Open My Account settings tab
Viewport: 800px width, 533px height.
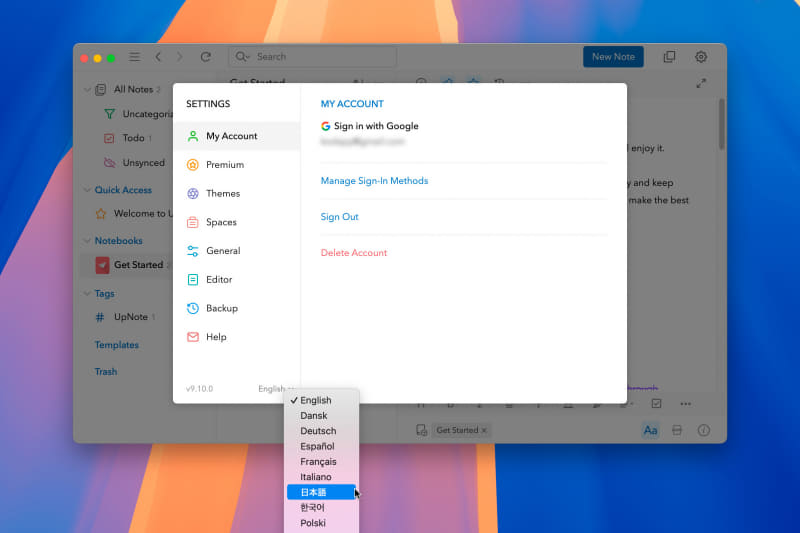click(x=237, y=136)
